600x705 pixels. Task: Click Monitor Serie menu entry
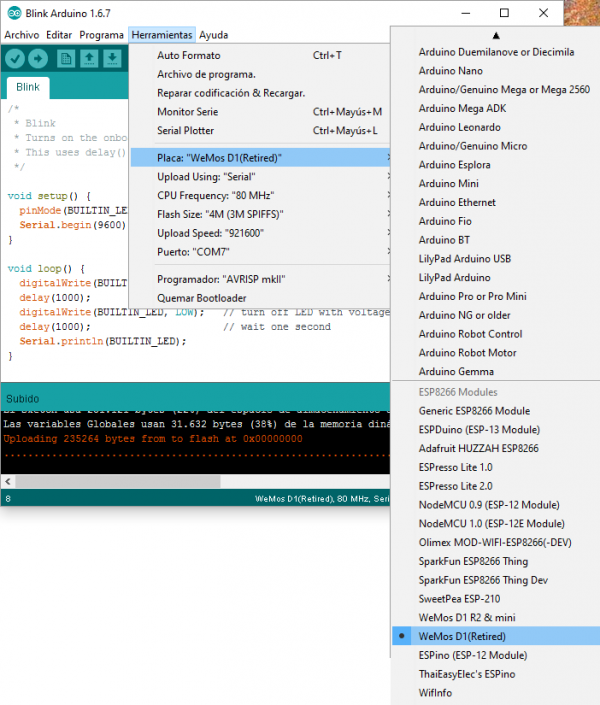189,112
